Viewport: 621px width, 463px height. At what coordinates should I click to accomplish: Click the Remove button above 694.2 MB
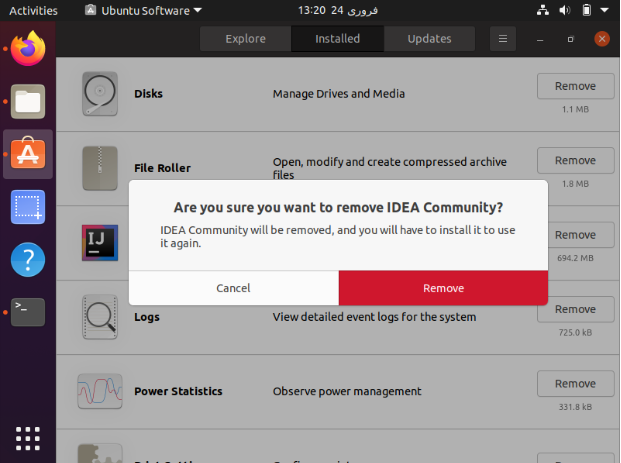click(x=575, y=235)
